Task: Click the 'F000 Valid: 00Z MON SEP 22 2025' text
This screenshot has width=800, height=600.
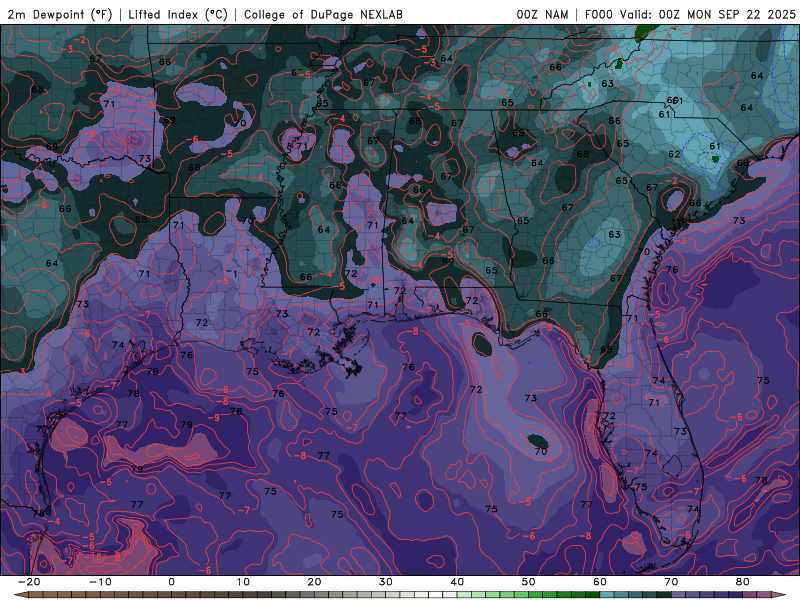Action: coord(690,14)
